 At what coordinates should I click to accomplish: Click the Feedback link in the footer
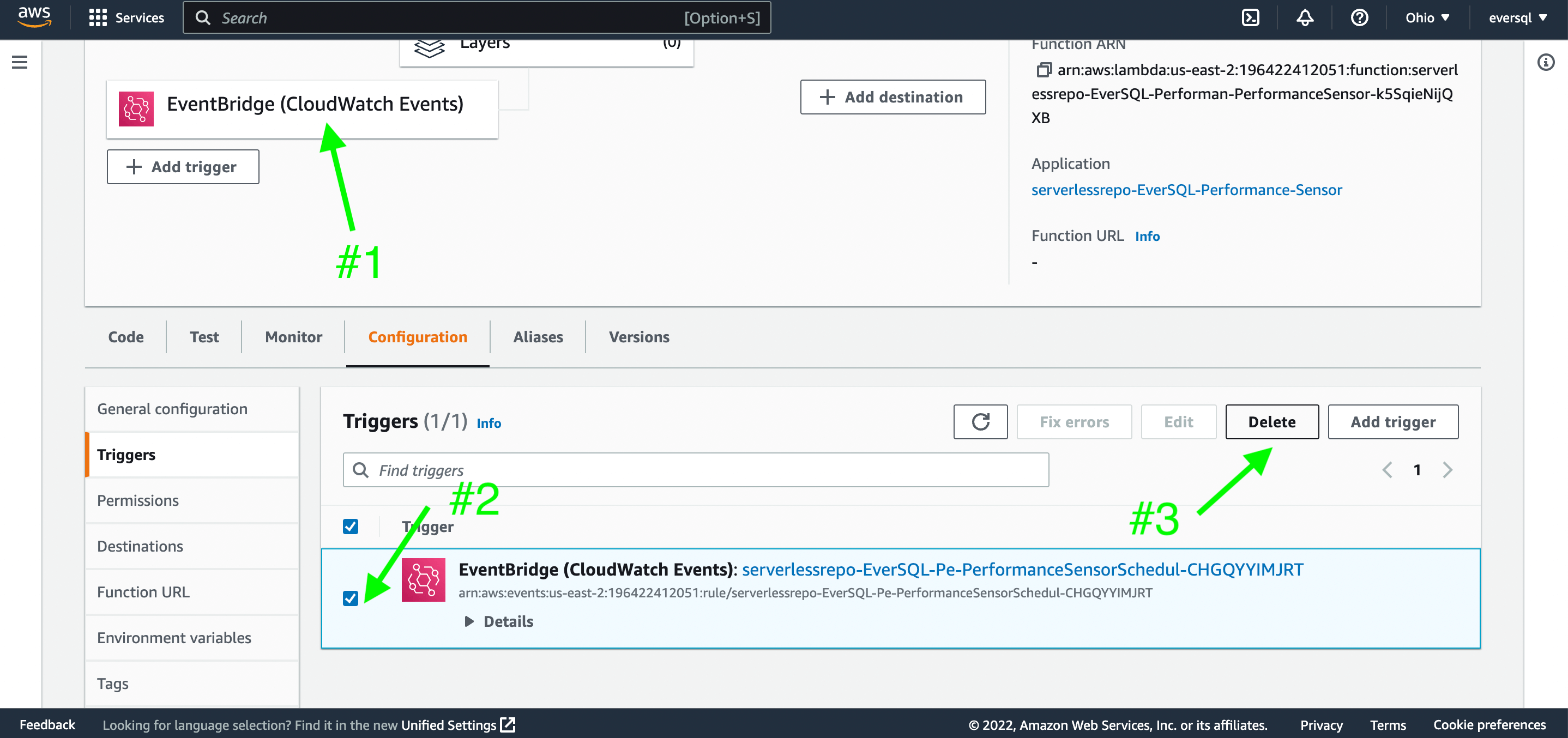47,724
